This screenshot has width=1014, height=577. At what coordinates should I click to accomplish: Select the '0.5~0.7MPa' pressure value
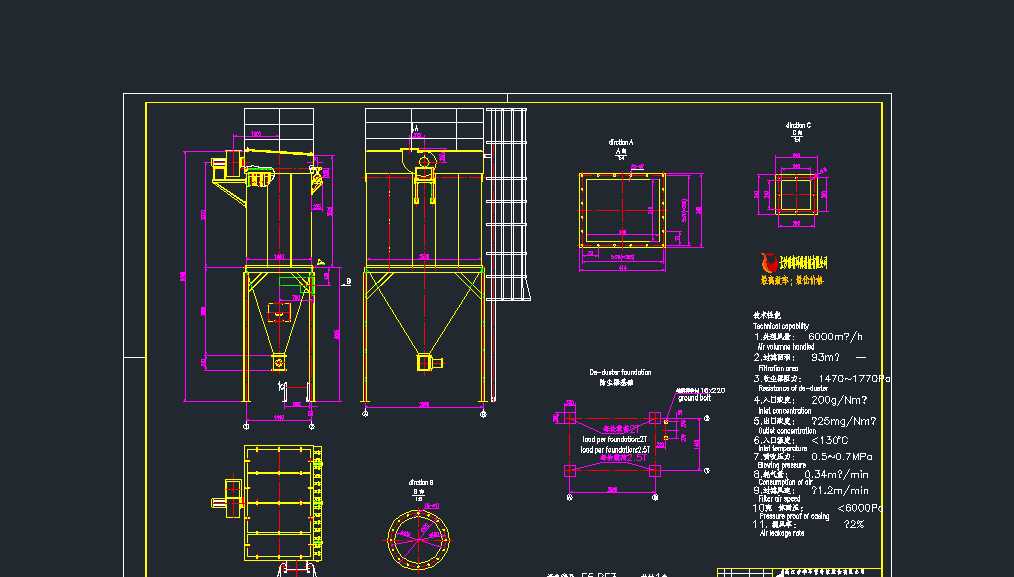(x=842, y=457)
